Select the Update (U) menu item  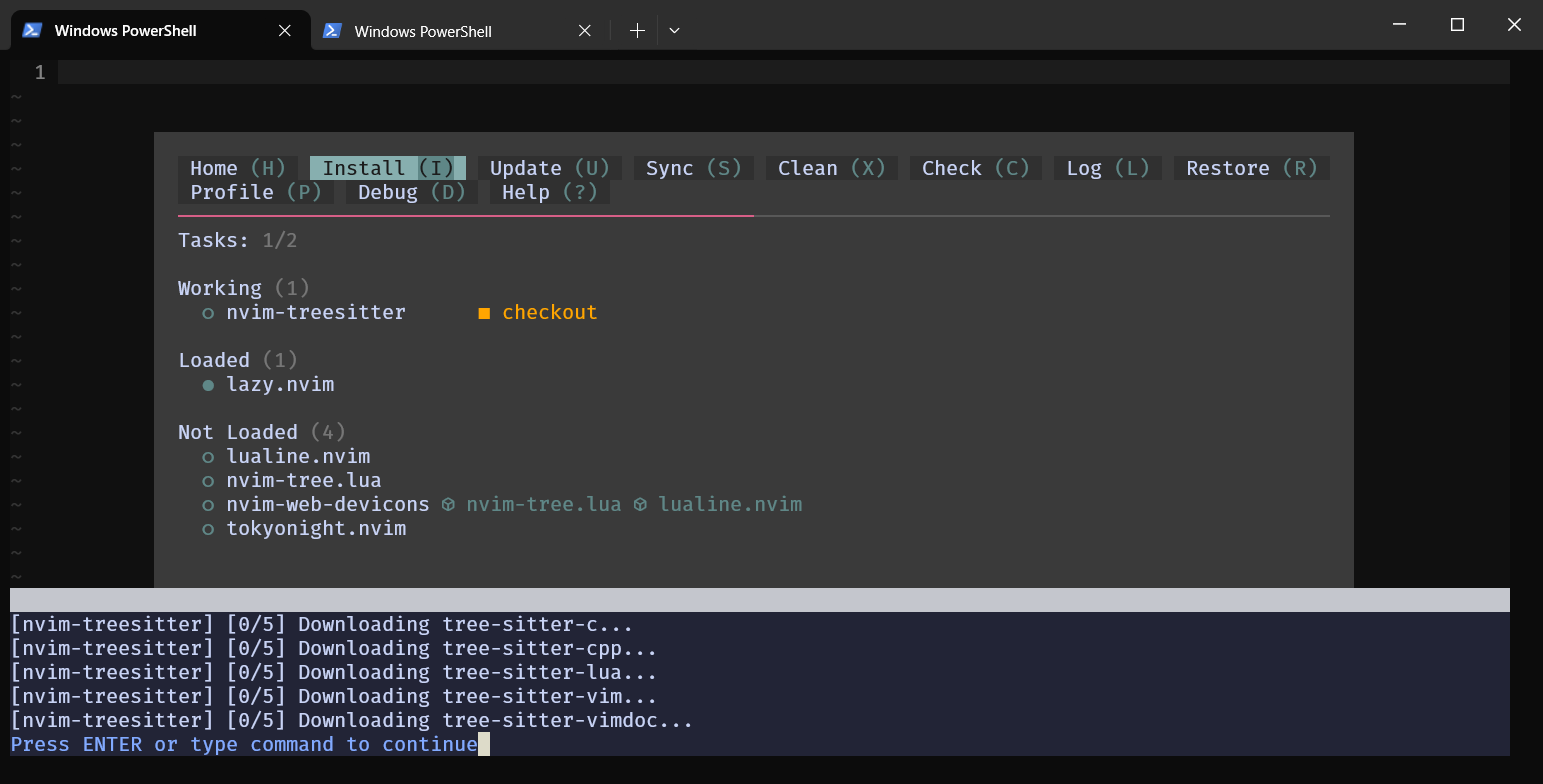pos(549,168)
